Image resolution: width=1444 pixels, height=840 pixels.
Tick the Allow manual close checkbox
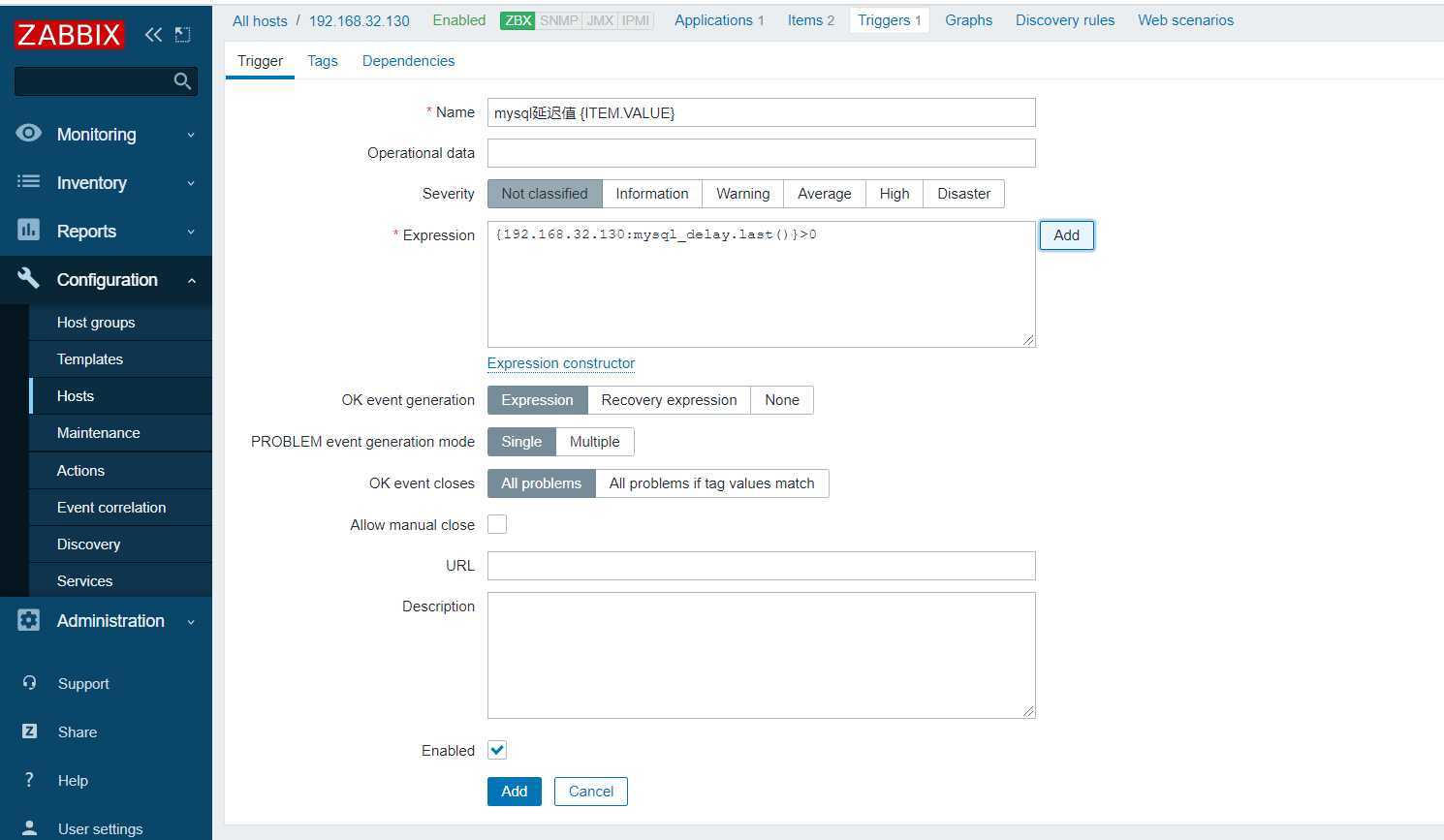pos(497,524)
